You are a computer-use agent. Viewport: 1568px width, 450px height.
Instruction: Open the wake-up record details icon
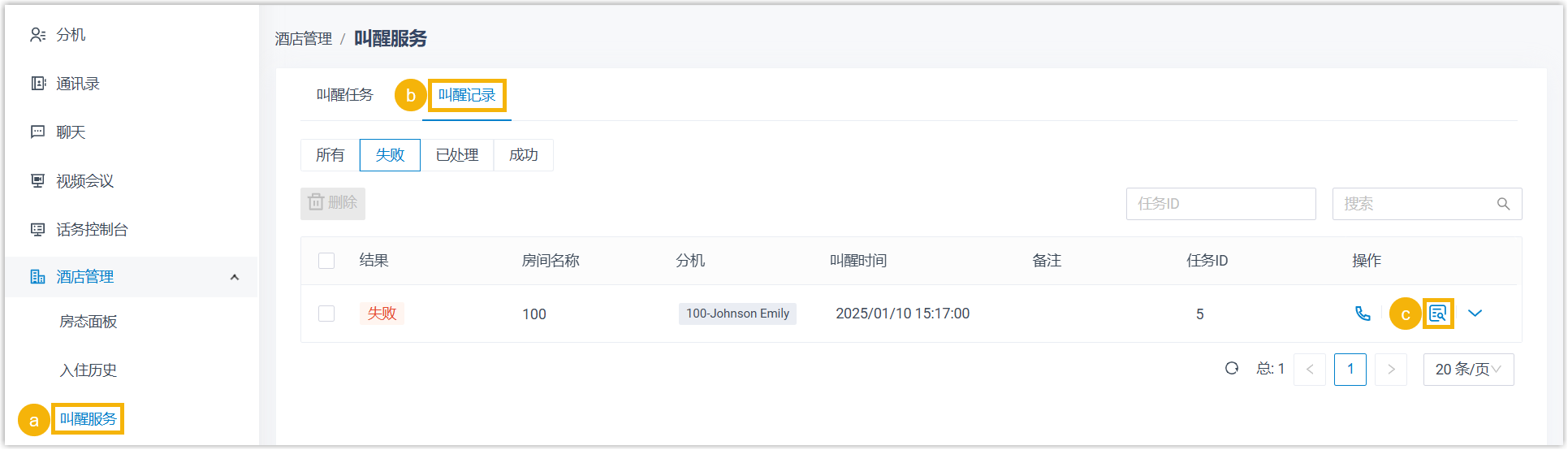pyautogui.click(x=1437, y=314)
